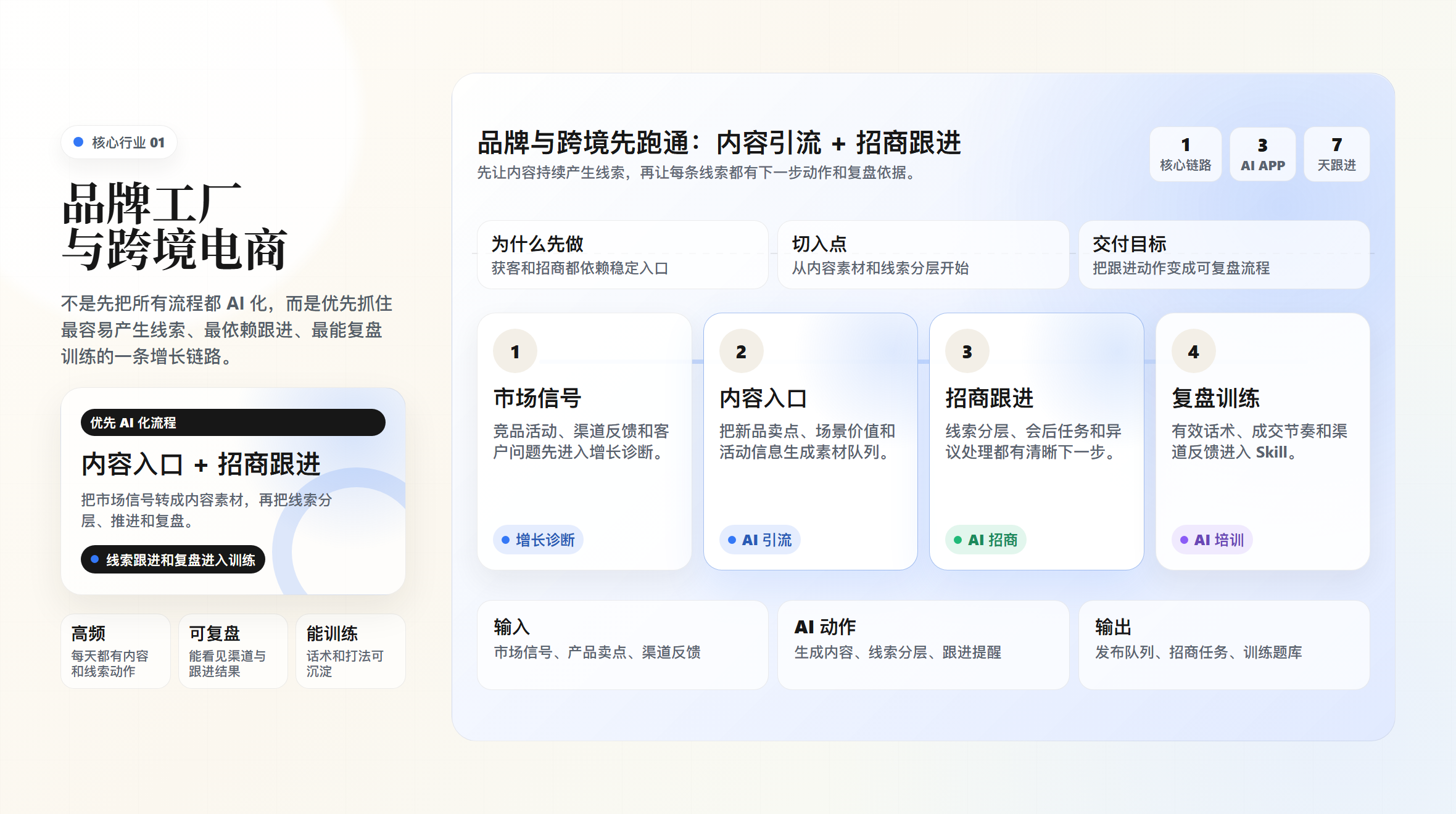
Task: Click step number 2 circle for 内容入口
Action: (741, 351)
